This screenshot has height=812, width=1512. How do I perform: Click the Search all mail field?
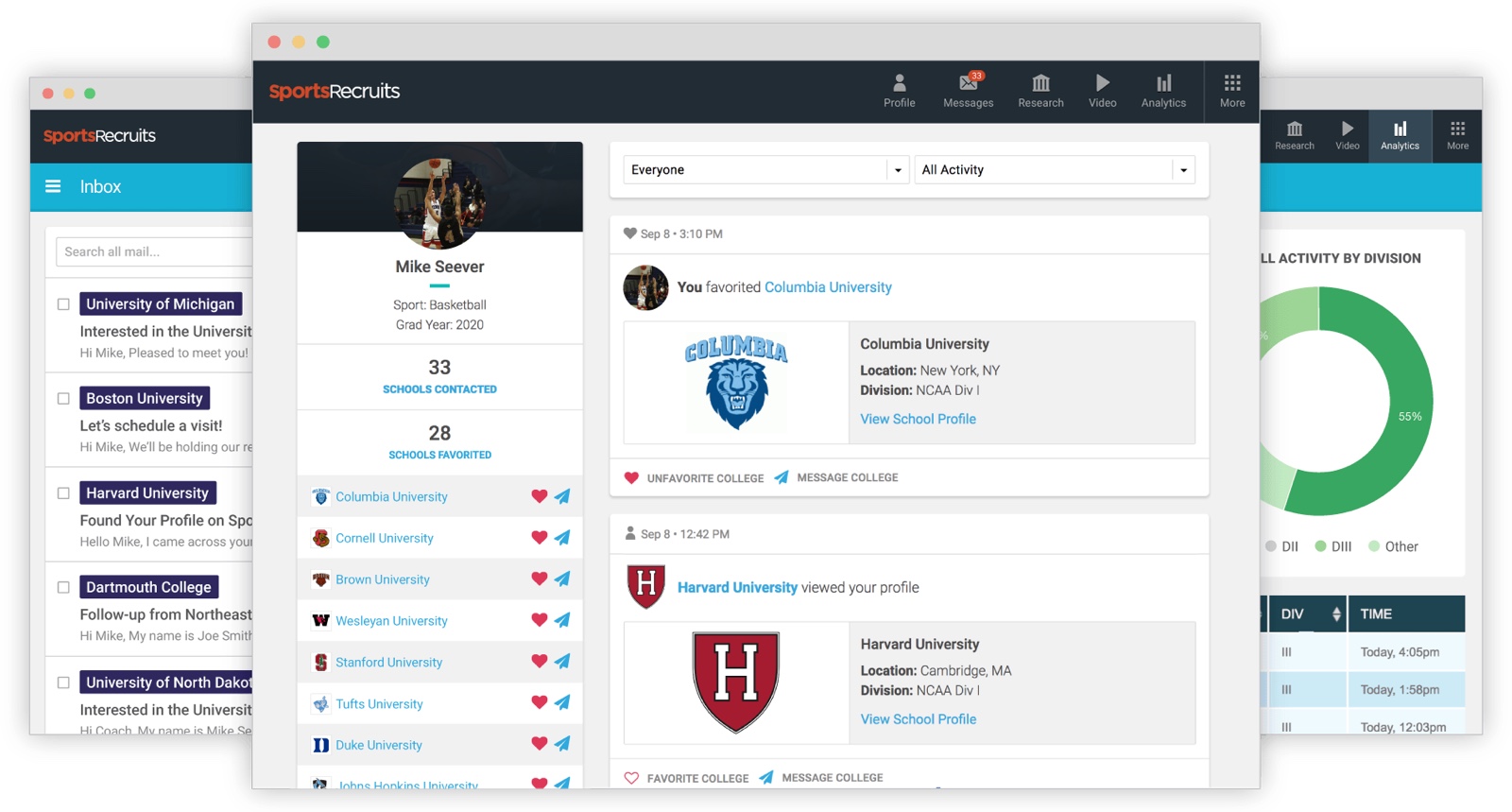[154, 251]
